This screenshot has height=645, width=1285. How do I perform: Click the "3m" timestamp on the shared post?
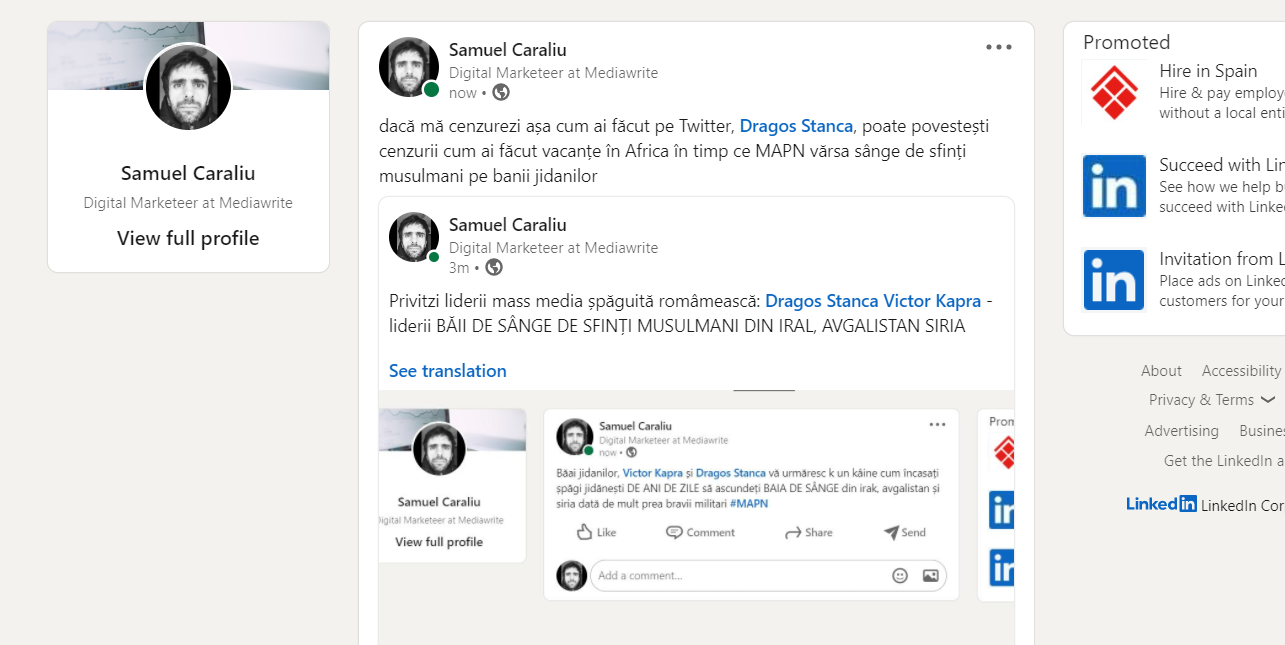click(x=459, y=268)
